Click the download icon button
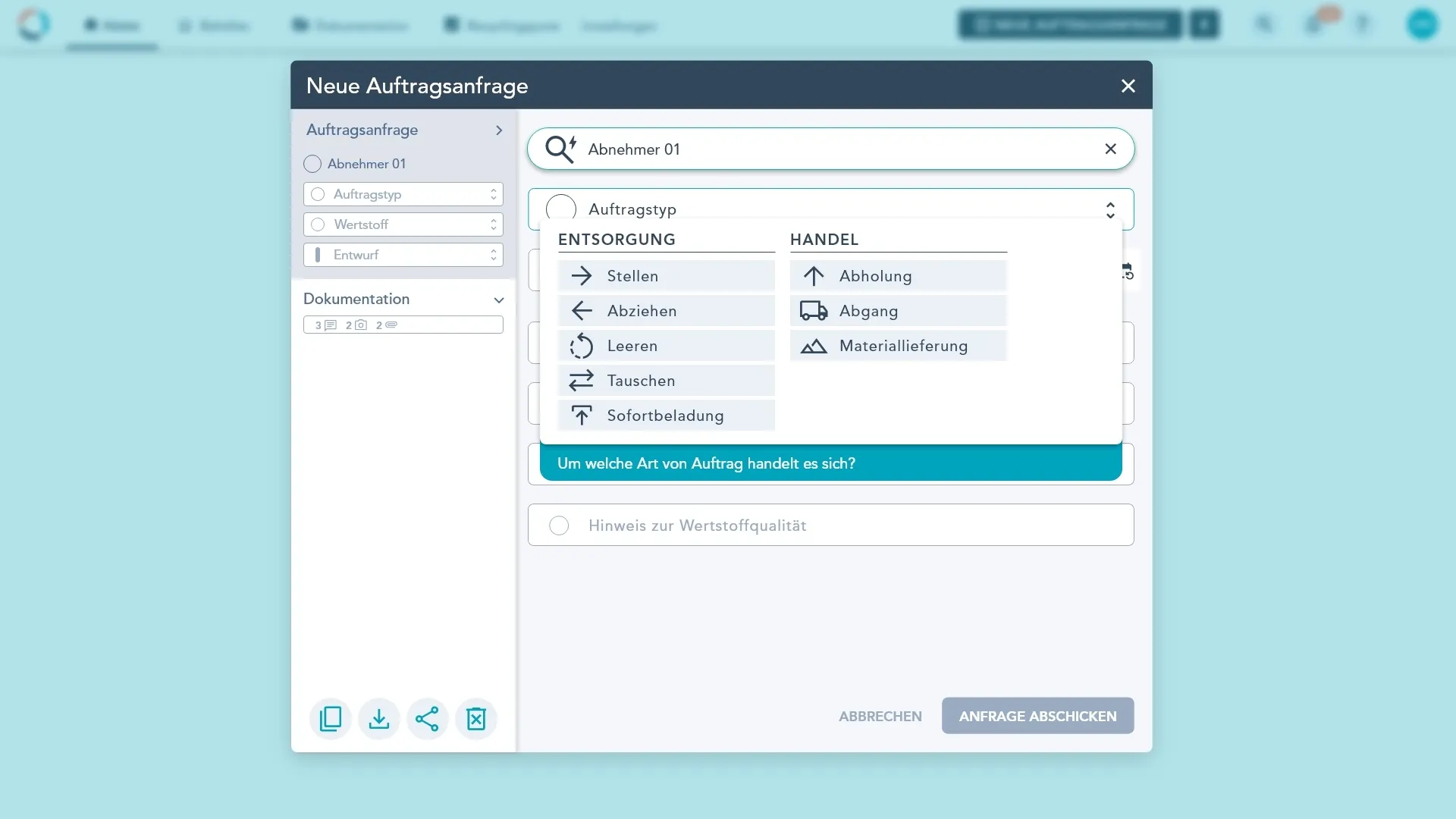Viewport: 1456px width, 819px height. tap(379, 718)
